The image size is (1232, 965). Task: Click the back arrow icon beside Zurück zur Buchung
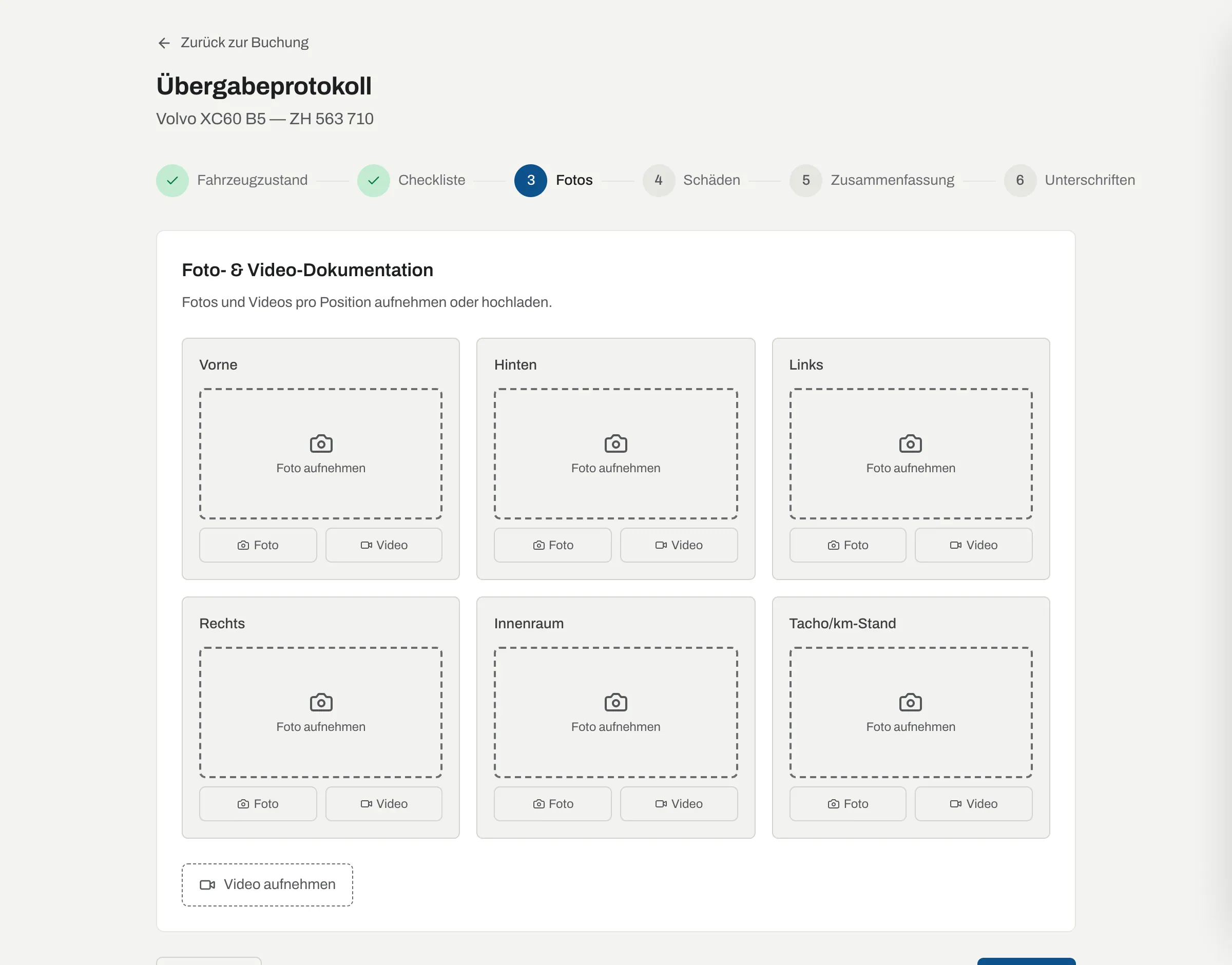[164, 43]
